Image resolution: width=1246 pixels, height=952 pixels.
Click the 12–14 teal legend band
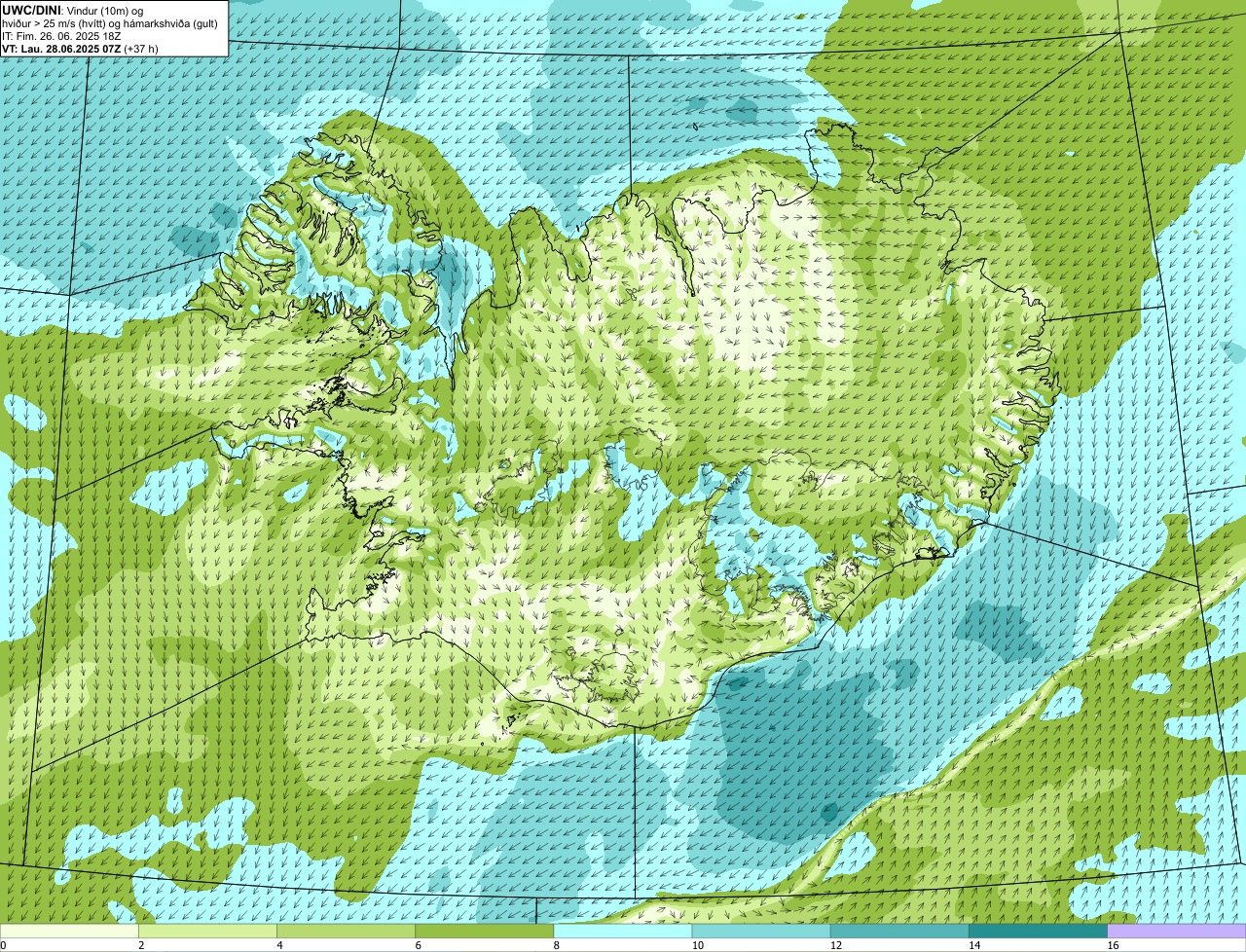[x=899, y=932]
